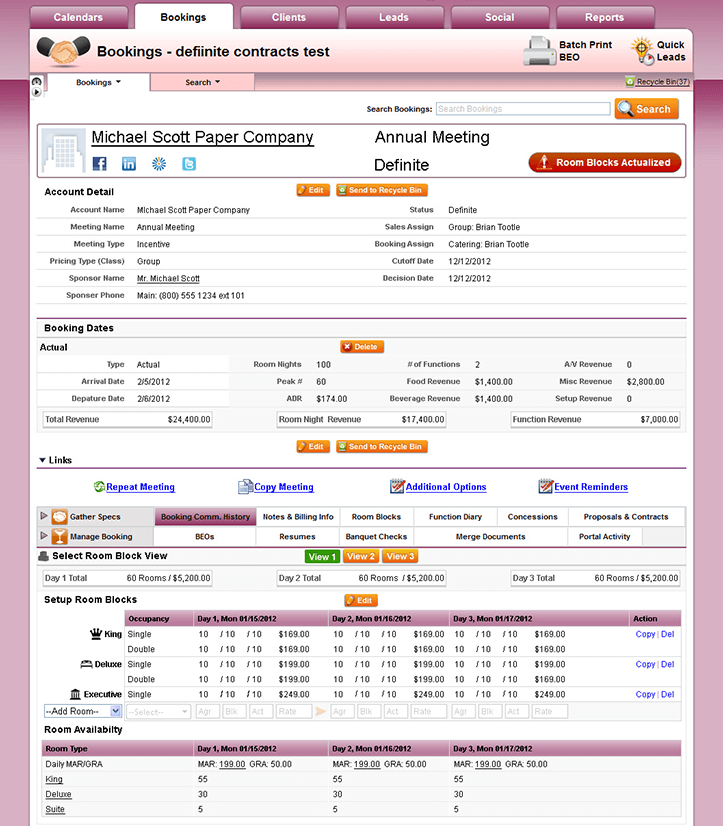Click the orange Search button
The height and width of the screenshot is (826, 723).
pos(647,109)
